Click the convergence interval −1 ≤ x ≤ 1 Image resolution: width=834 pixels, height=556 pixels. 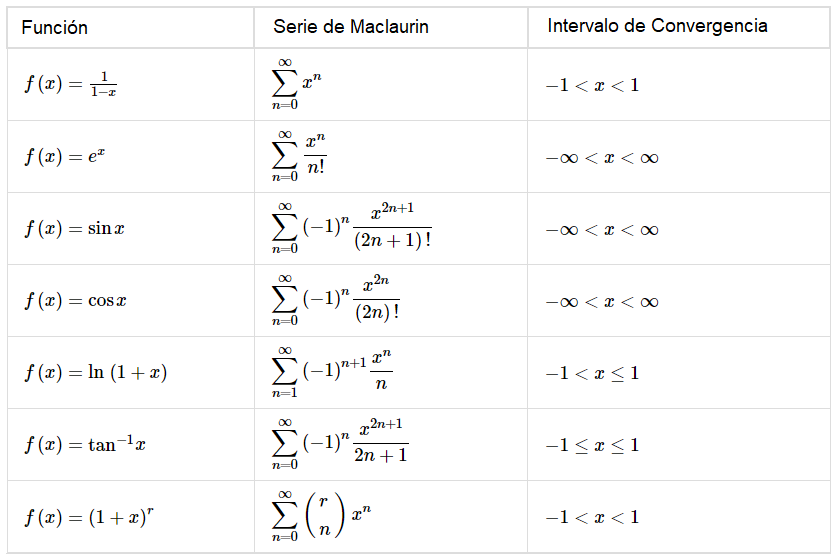pyautogui.click(x=592, y=445)
